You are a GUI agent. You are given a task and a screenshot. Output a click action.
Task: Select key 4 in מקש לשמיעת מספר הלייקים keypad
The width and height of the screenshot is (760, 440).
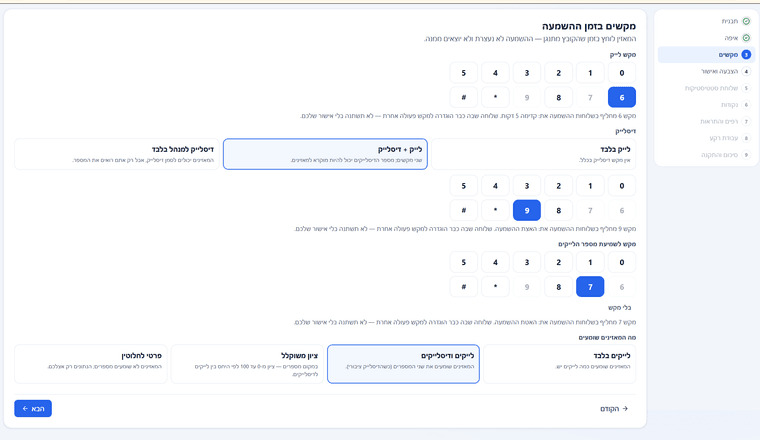coord(495,262)
